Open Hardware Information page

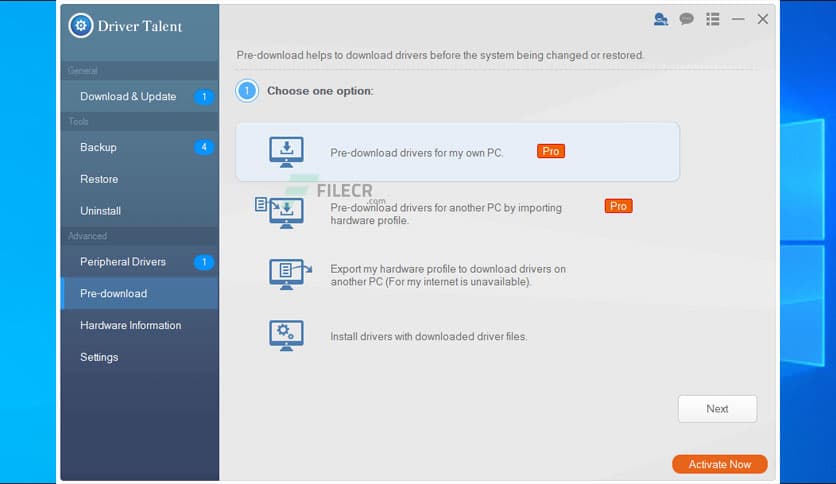[x=140, y=325]
